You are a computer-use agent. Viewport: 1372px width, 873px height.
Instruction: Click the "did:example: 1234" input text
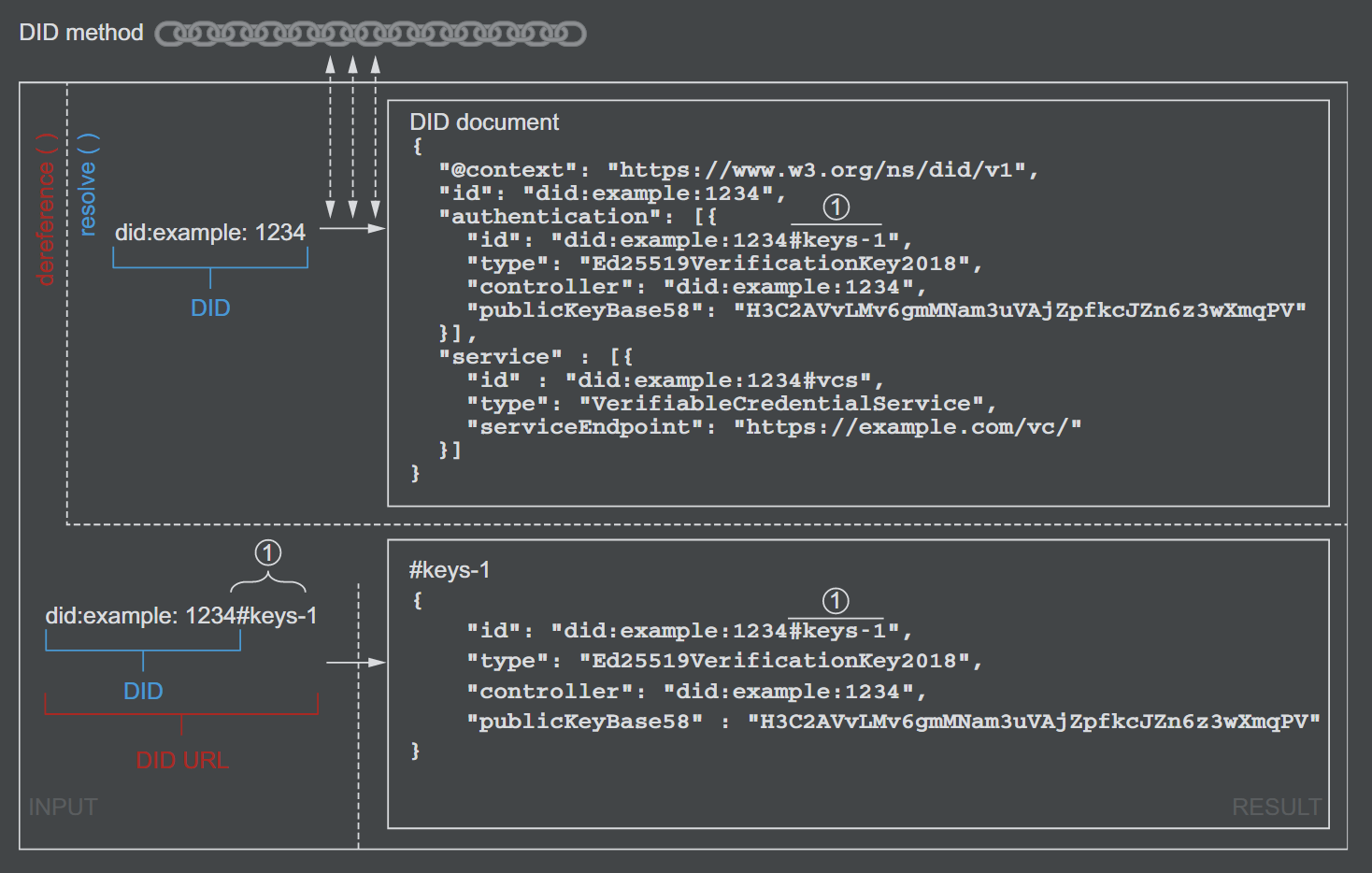click(x=210, y=232)
